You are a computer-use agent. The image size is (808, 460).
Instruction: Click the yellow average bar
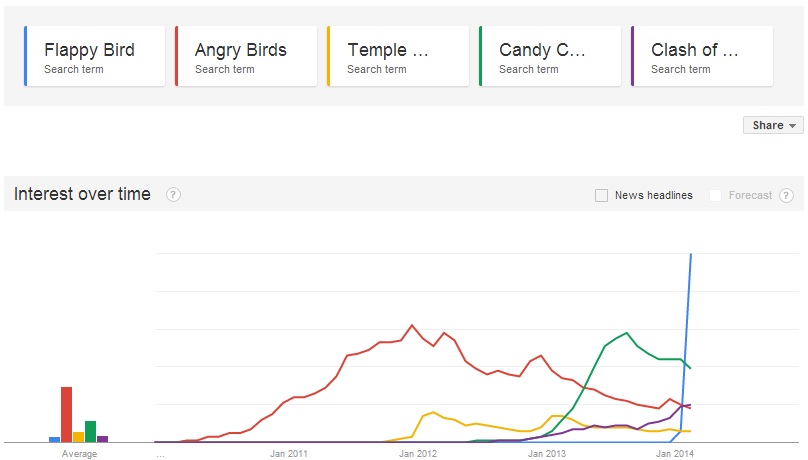coord(79,436)
